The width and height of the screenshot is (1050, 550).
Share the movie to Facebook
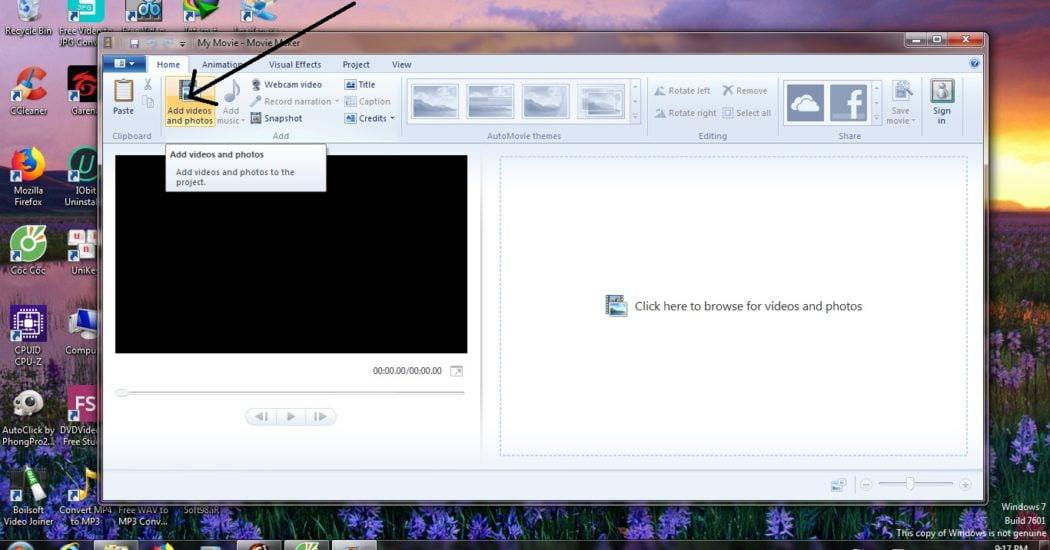(x=848, y=102)
